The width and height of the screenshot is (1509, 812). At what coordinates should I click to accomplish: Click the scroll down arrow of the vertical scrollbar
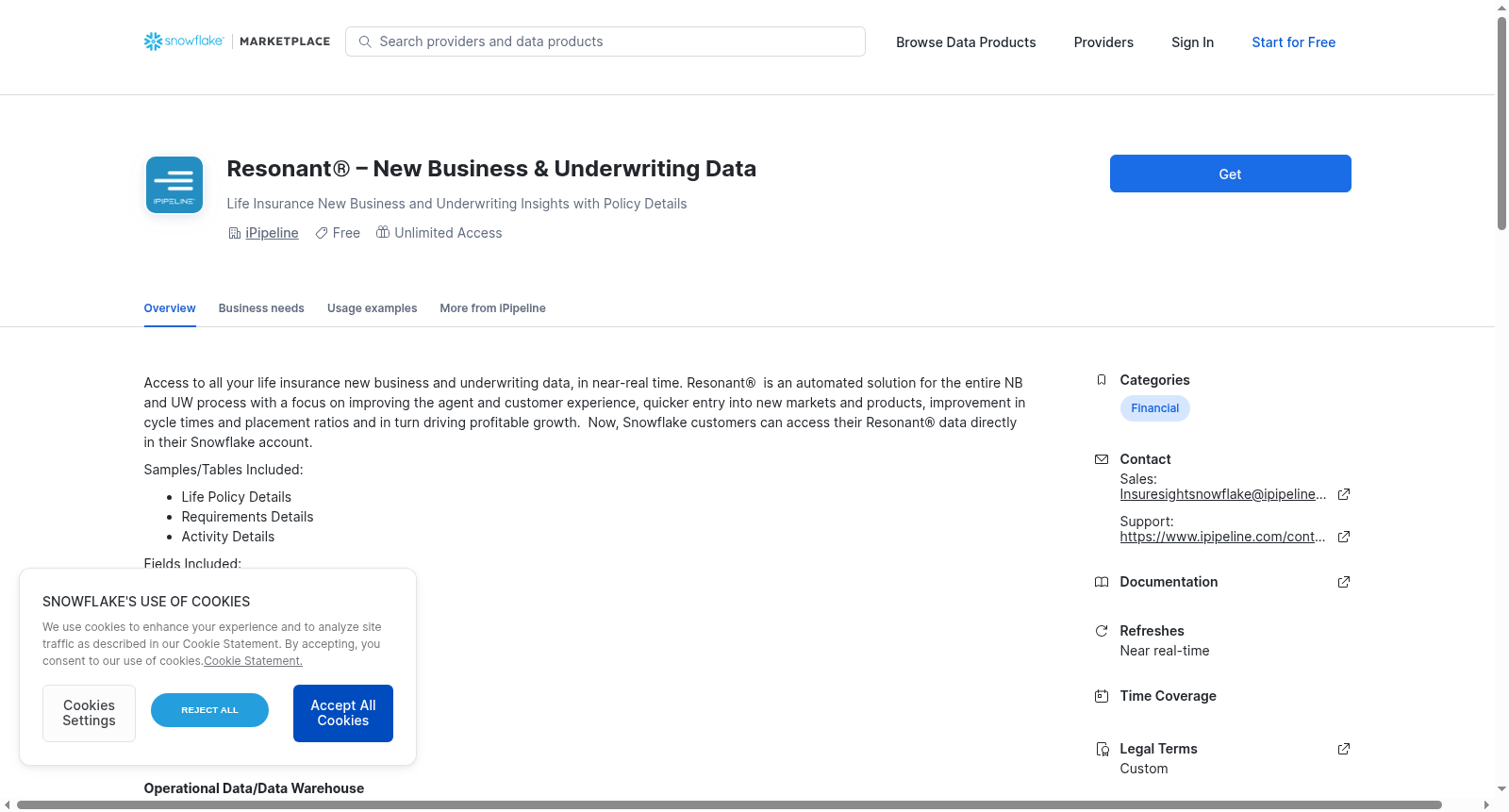click(1501, 789)
